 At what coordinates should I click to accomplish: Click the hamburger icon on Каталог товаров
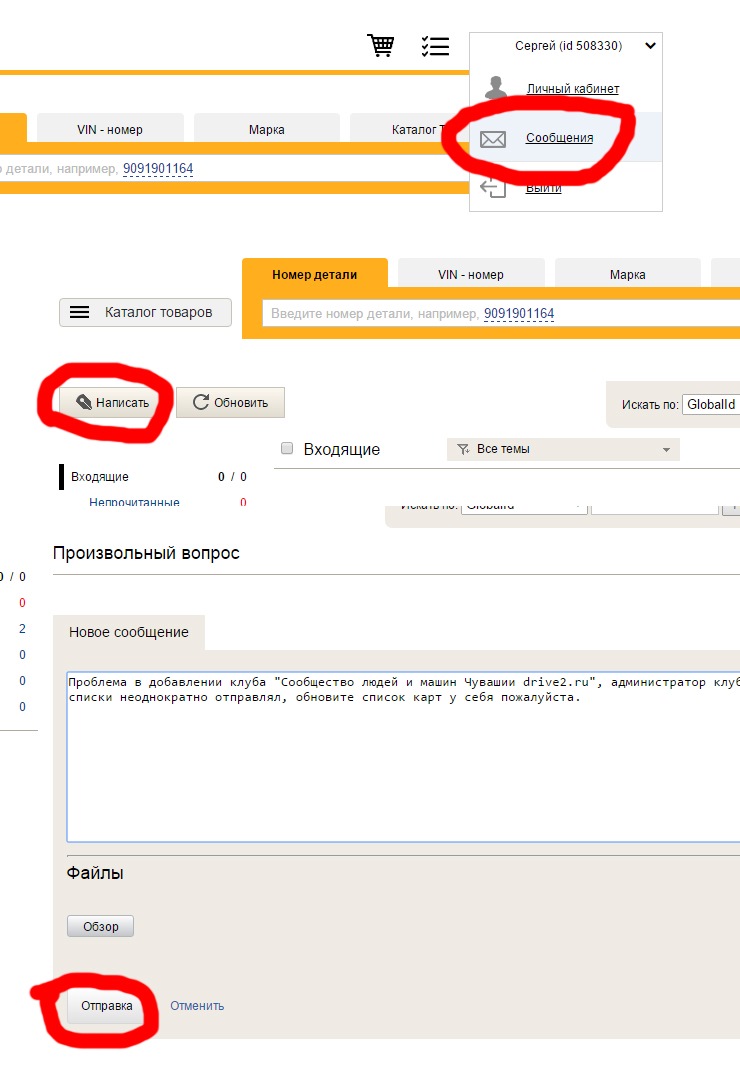pos(80,312)
